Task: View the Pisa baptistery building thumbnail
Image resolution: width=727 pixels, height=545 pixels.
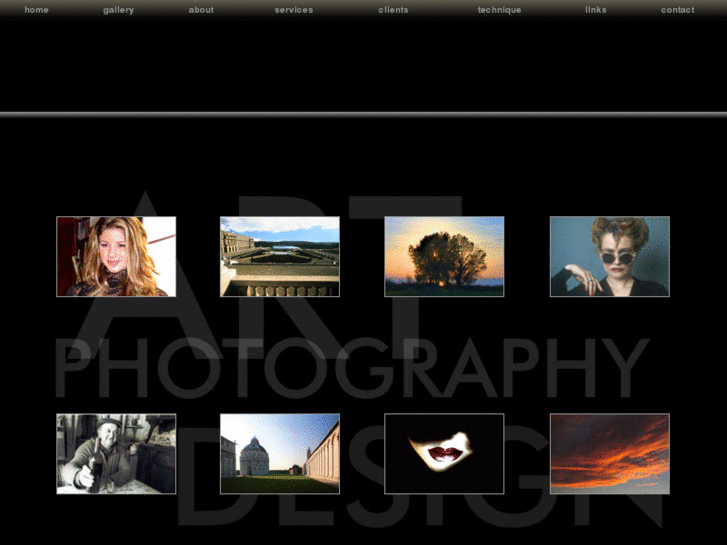Action: [280, 454]
